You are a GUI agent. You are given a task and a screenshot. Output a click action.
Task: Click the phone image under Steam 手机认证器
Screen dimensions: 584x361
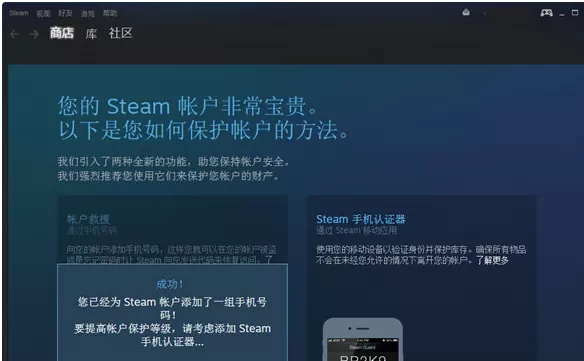pos(363,339)
